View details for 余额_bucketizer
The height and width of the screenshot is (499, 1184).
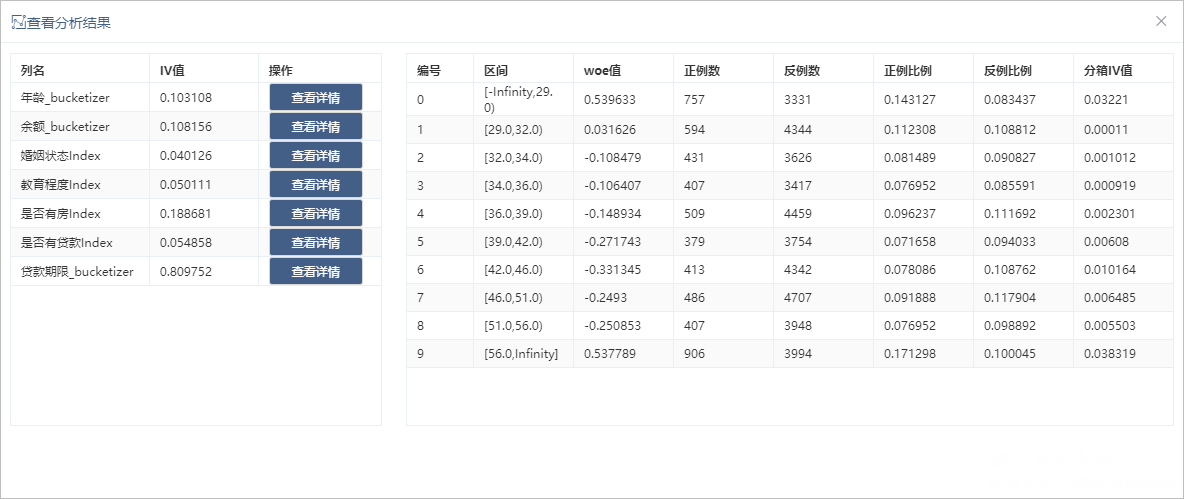[x=316, y=126]
